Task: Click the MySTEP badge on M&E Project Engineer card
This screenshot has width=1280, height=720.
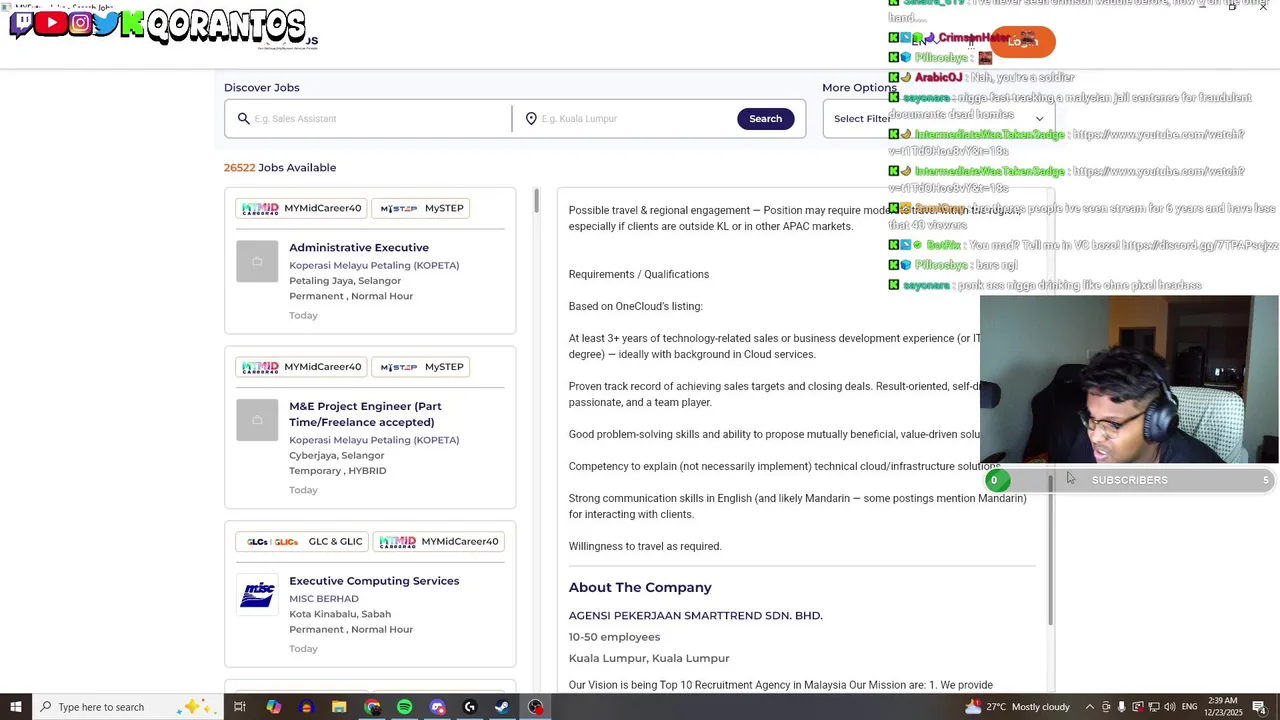Action: 422,367
